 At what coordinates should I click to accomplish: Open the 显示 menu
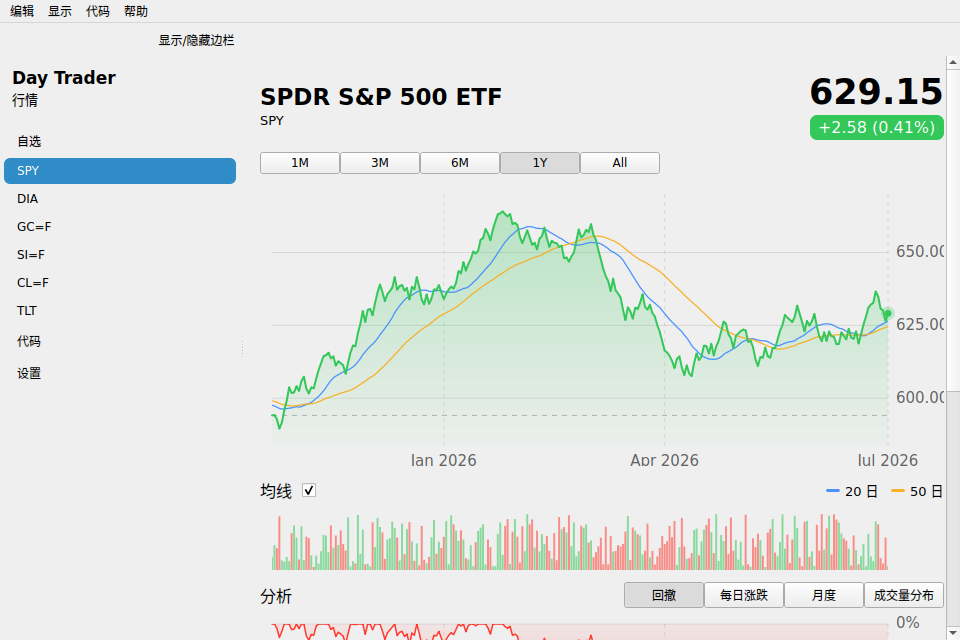pos(60,11)
